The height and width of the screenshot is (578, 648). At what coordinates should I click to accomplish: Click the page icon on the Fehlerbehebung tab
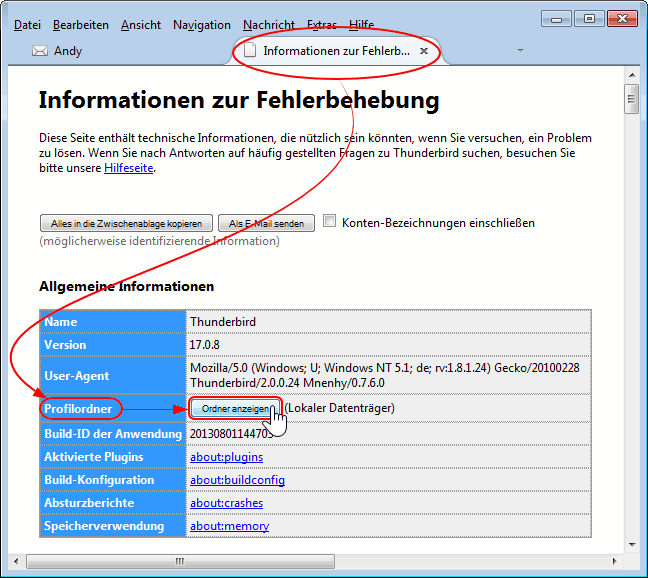tap(250, 50)
